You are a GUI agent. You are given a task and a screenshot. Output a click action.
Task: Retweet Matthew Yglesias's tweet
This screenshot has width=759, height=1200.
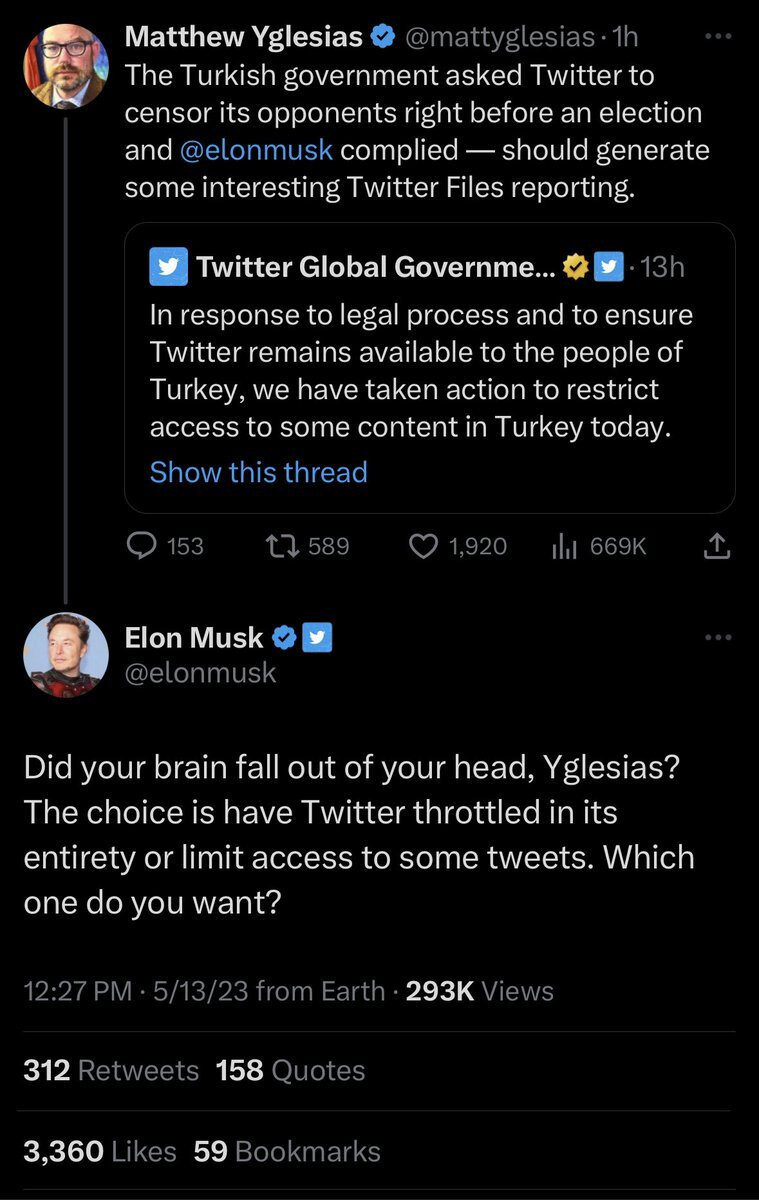(x=277, y=546)
